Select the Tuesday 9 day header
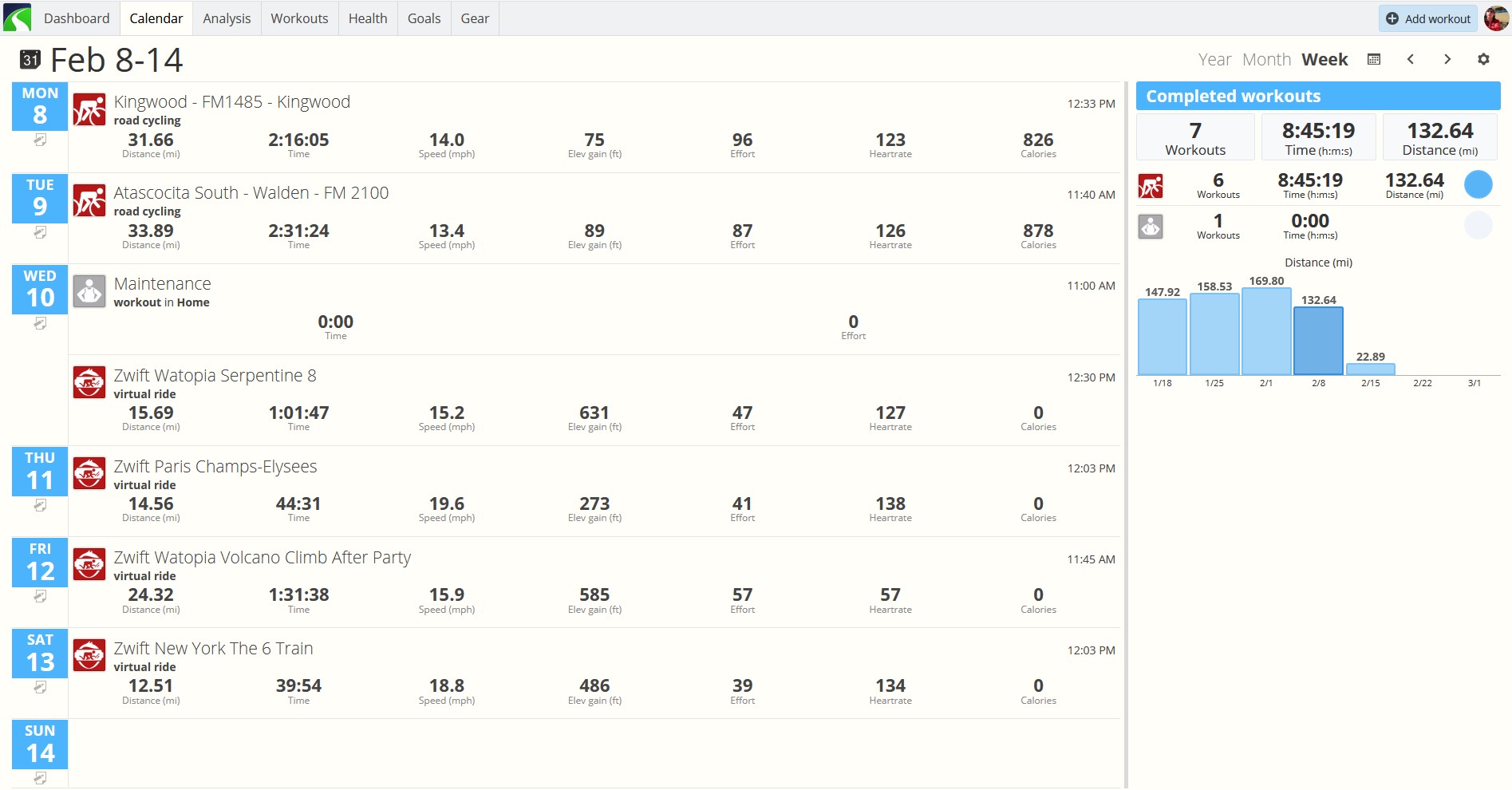Image resolution: width=1512 pixels, height=790 pixels. [40, 198]
